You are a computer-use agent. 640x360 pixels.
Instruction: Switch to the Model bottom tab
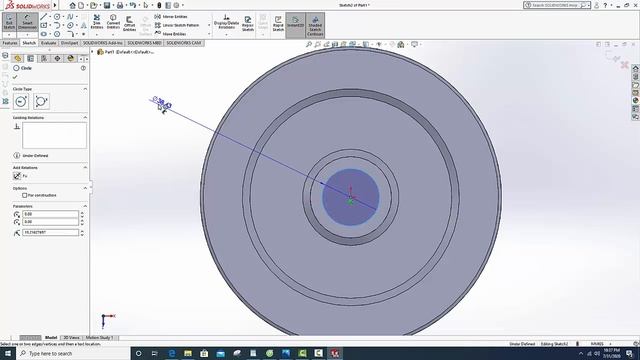(x=51, y=338)
